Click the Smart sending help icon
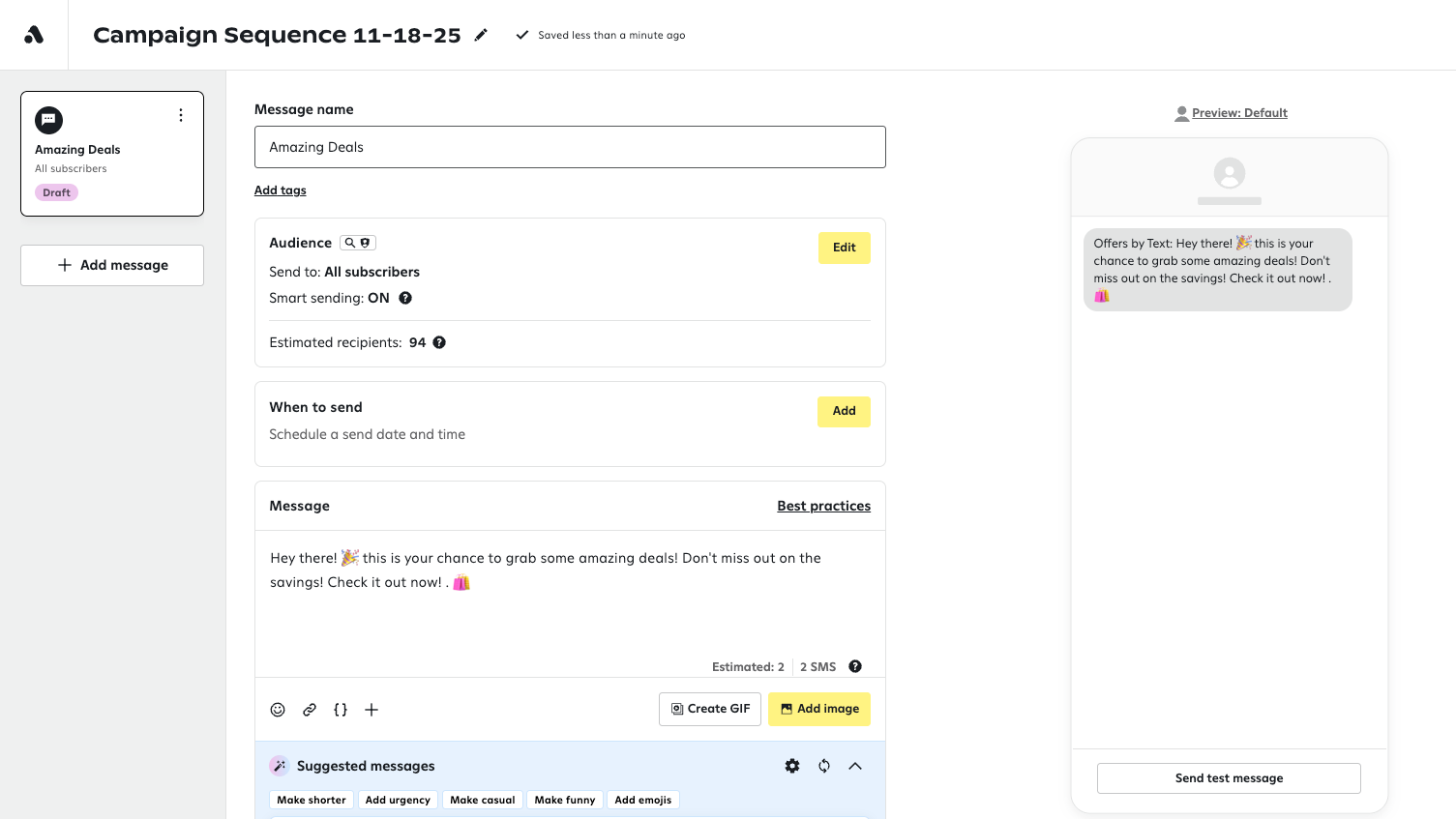This screenshot has height=819, width=1456. [x=405, y=298]
